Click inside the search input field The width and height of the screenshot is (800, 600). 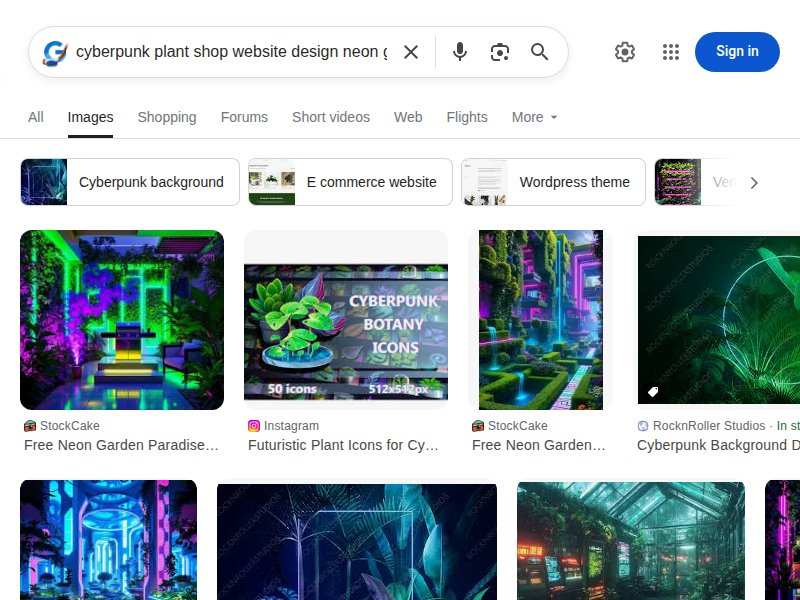click(x=230, y=51)
